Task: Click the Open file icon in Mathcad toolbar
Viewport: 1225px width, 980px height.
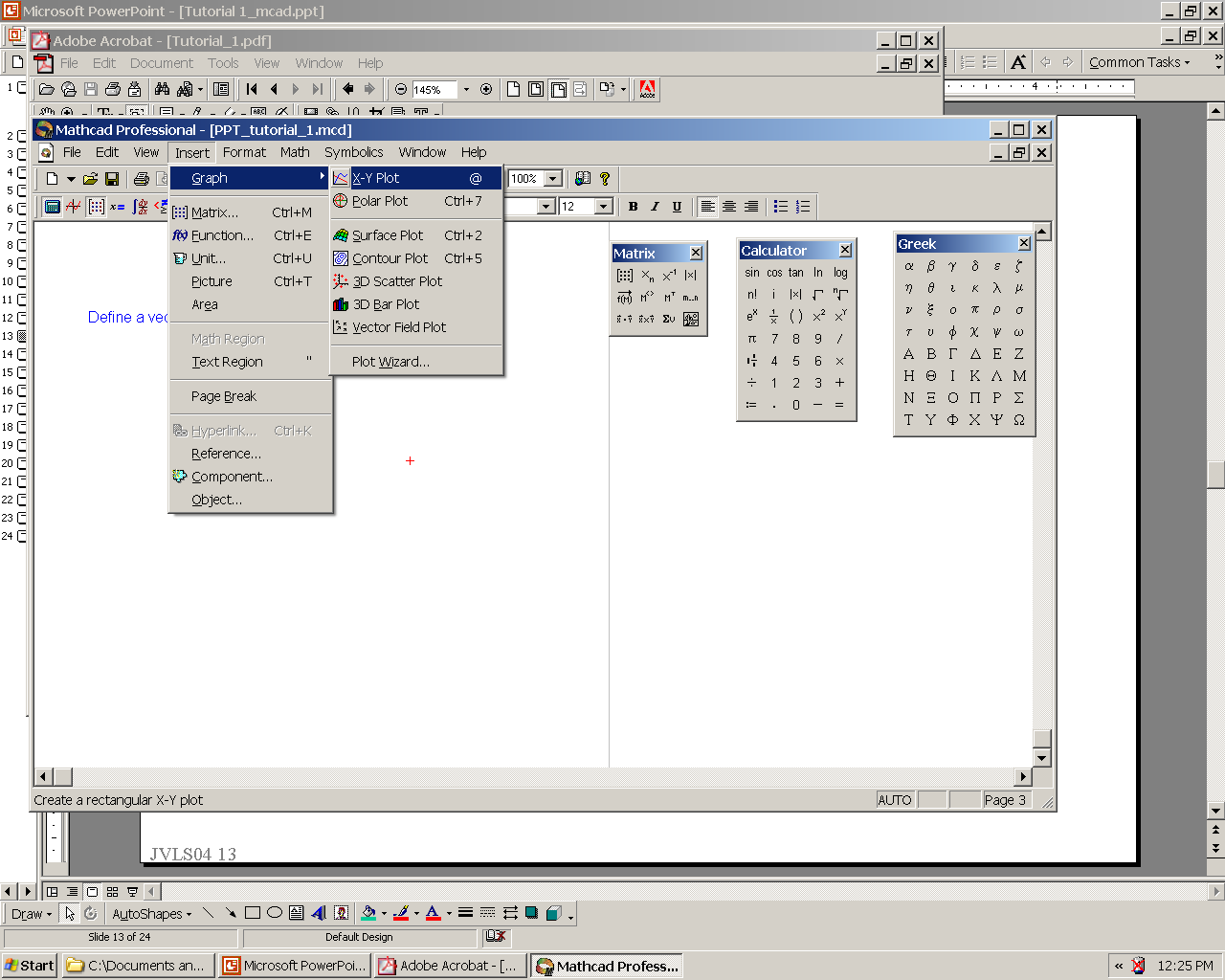Action: 91,179
